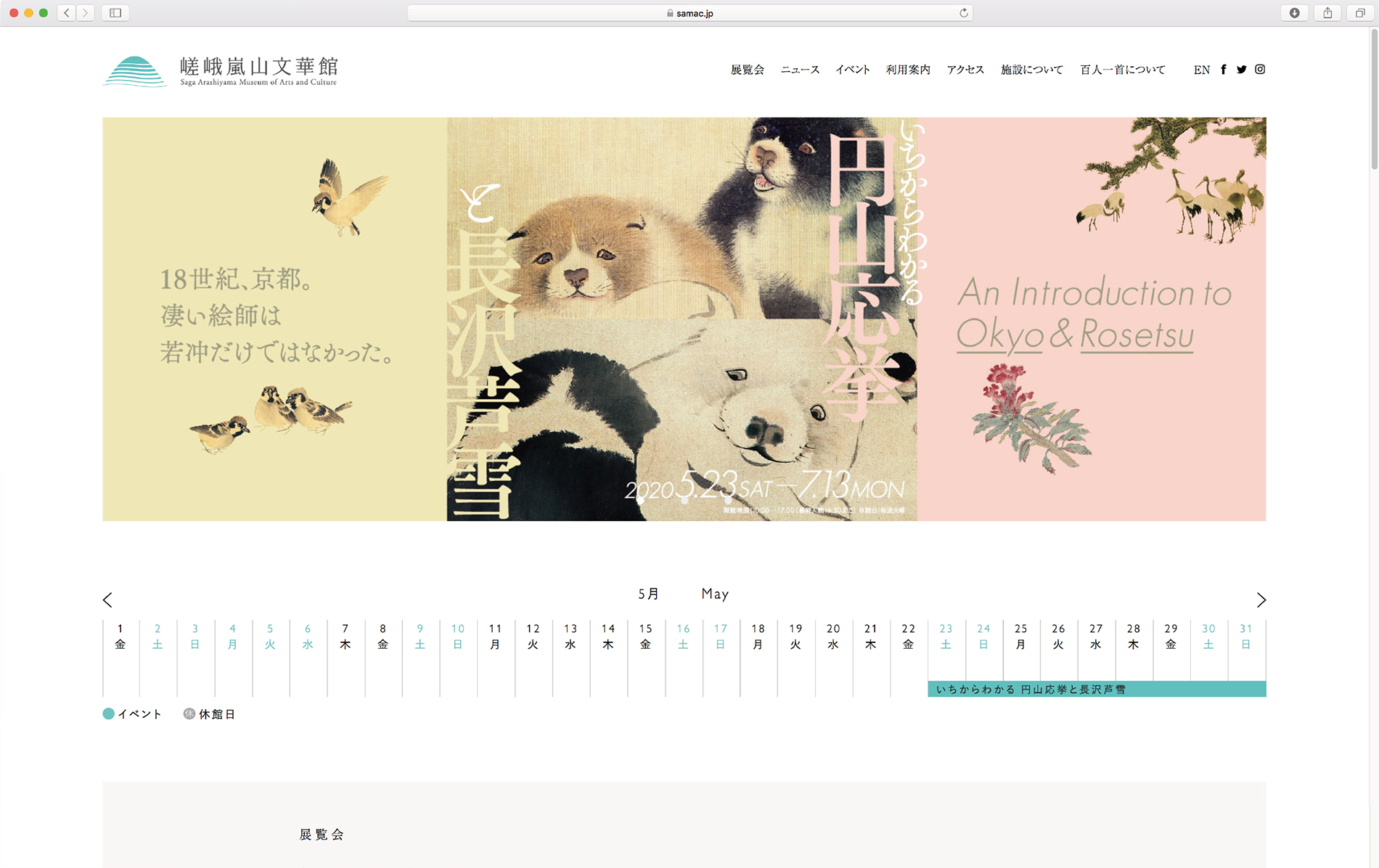Open the Okyo & Rosetsu exhibition banner

point(684,319)
